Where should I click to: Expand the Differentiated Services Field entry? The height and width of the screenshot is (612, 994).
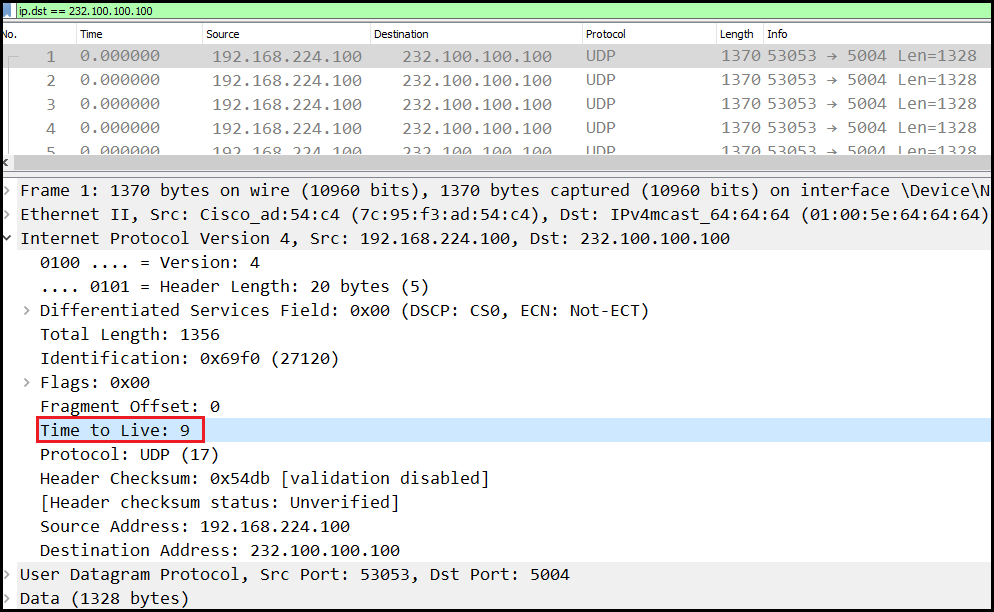pos(27,311)
